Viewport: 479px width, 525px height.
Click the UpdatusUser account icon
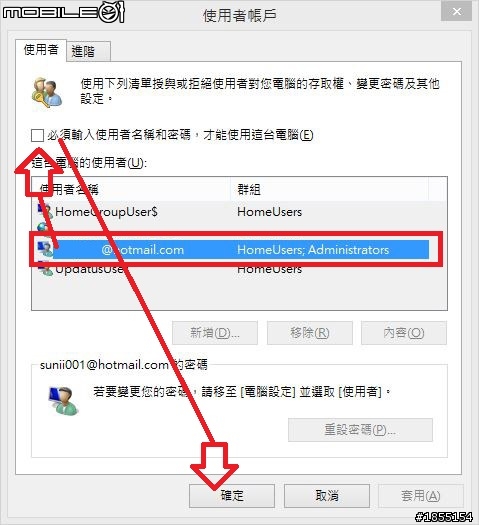[x=45, y=270]
